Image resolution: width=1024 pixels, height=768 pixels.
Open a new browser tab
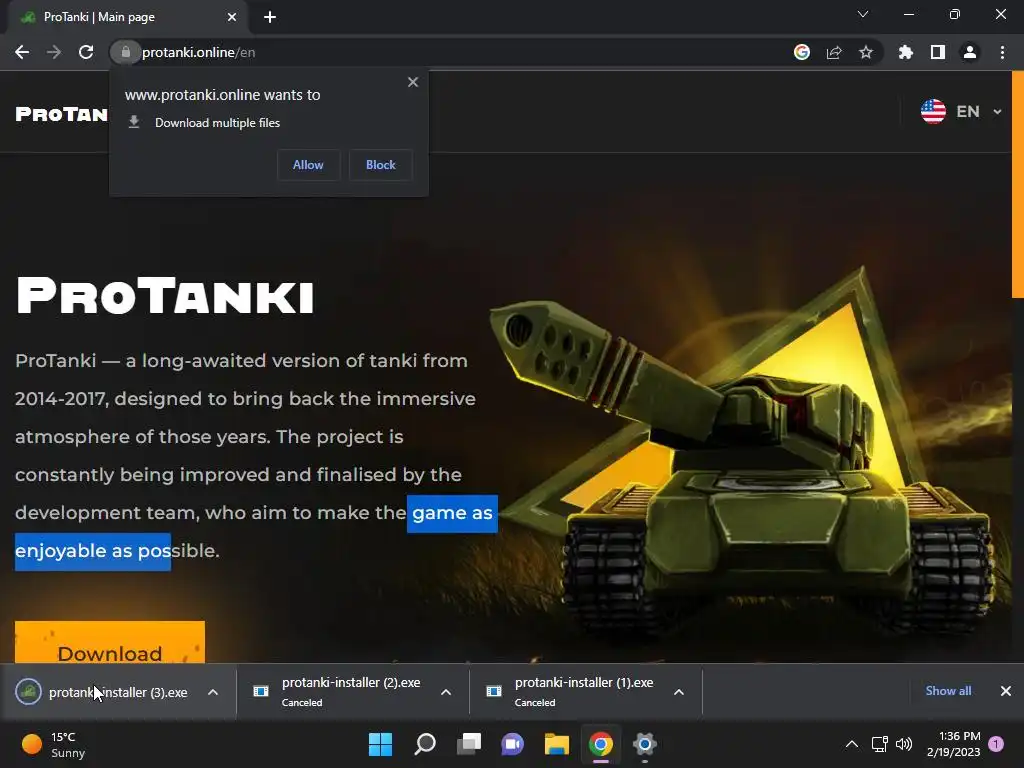pyautogui.click(x=270, y=17)
